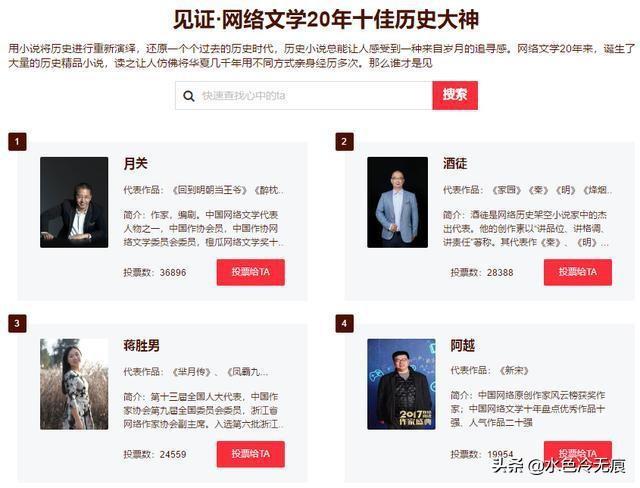Vote for 蒋胜男 with 投票给TA button
Screen dimensions: 640x488
coord(251,454)
